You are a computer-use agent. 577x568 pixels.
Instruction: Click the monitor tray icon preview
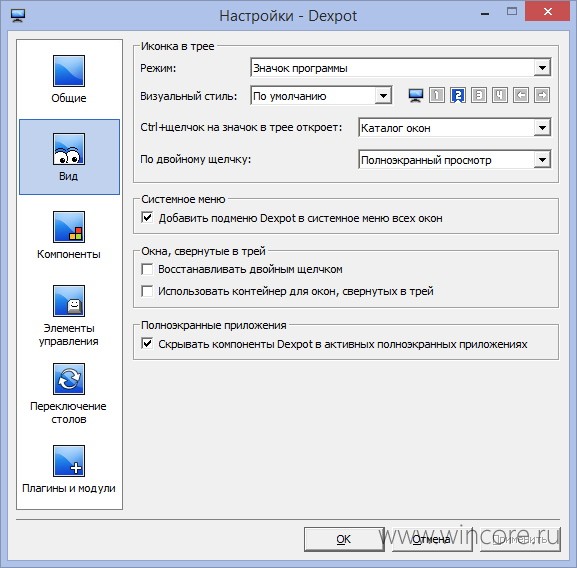(x=416, y=95)
